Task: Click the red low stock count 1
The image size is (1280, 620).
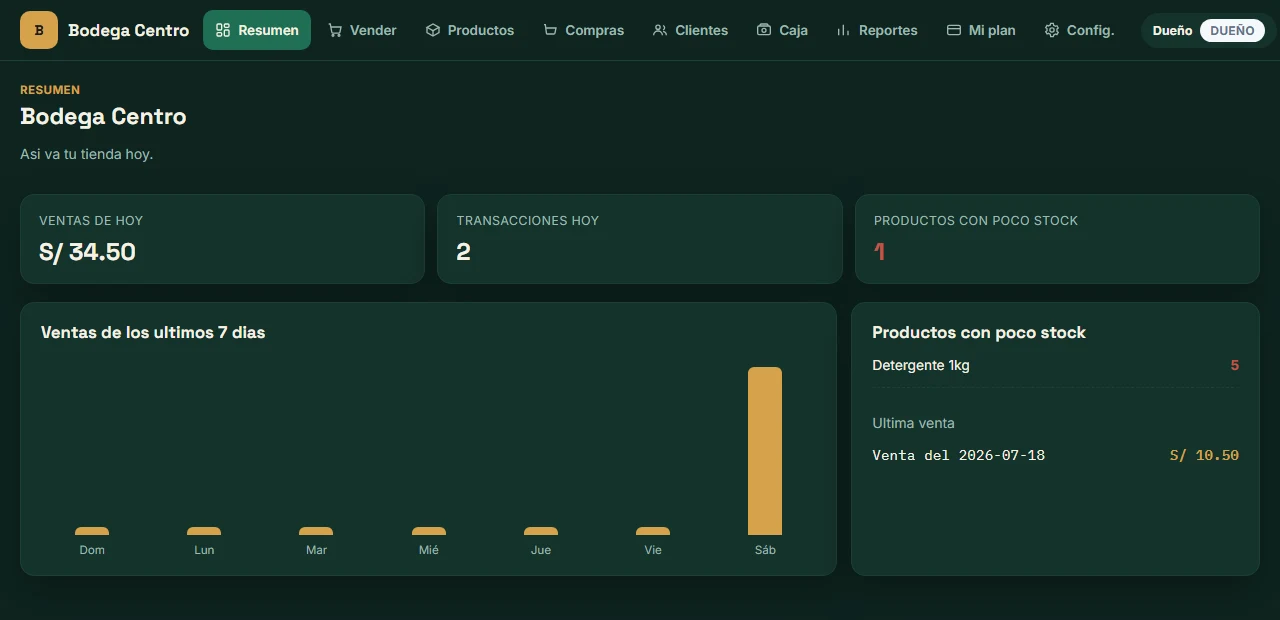Action: tap(880, 252)
